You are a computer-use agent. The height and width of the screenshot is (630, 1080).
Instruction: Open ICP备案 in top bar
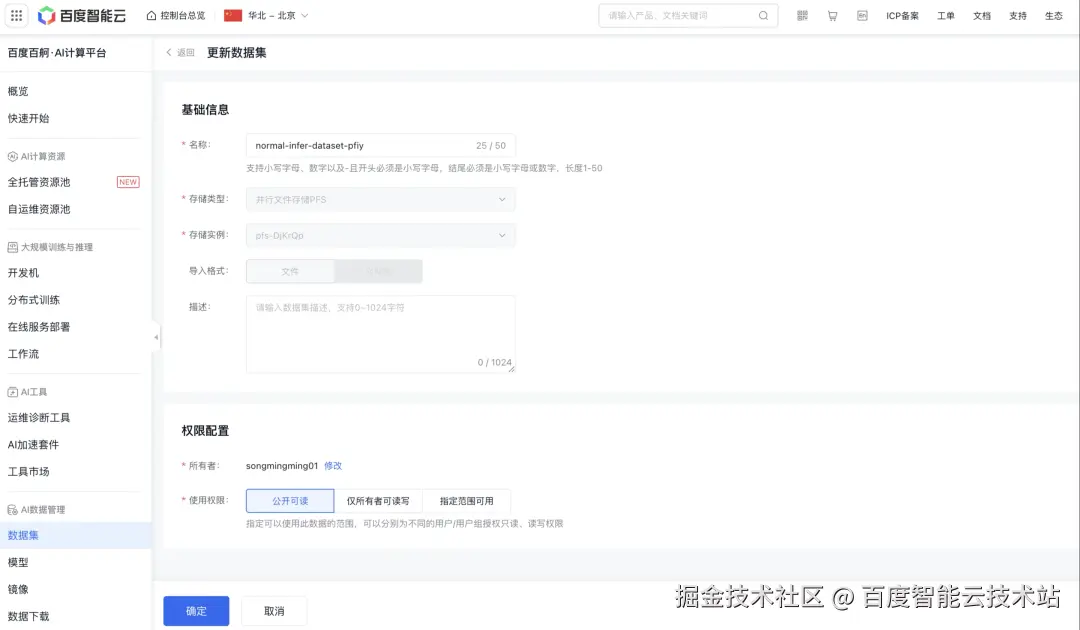pos(902,16)
